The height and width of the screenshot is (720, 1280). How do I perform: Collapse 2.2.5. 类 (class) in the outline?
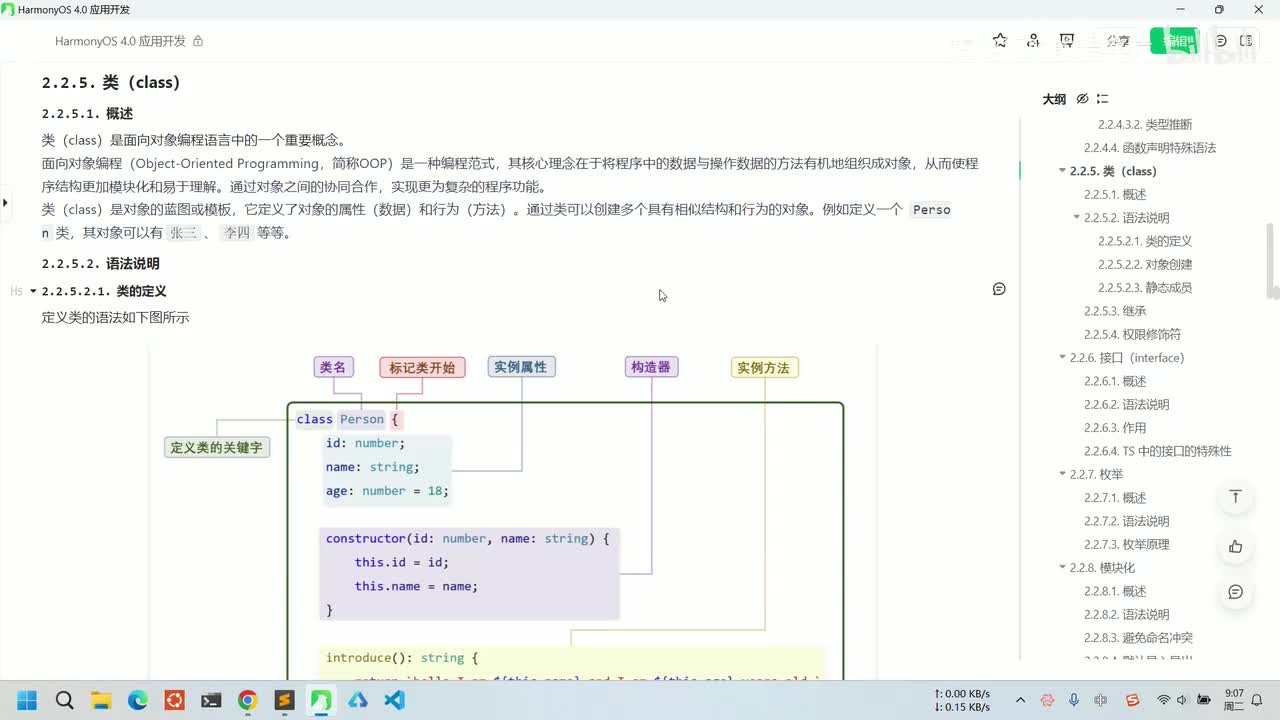click(1062, 171)
